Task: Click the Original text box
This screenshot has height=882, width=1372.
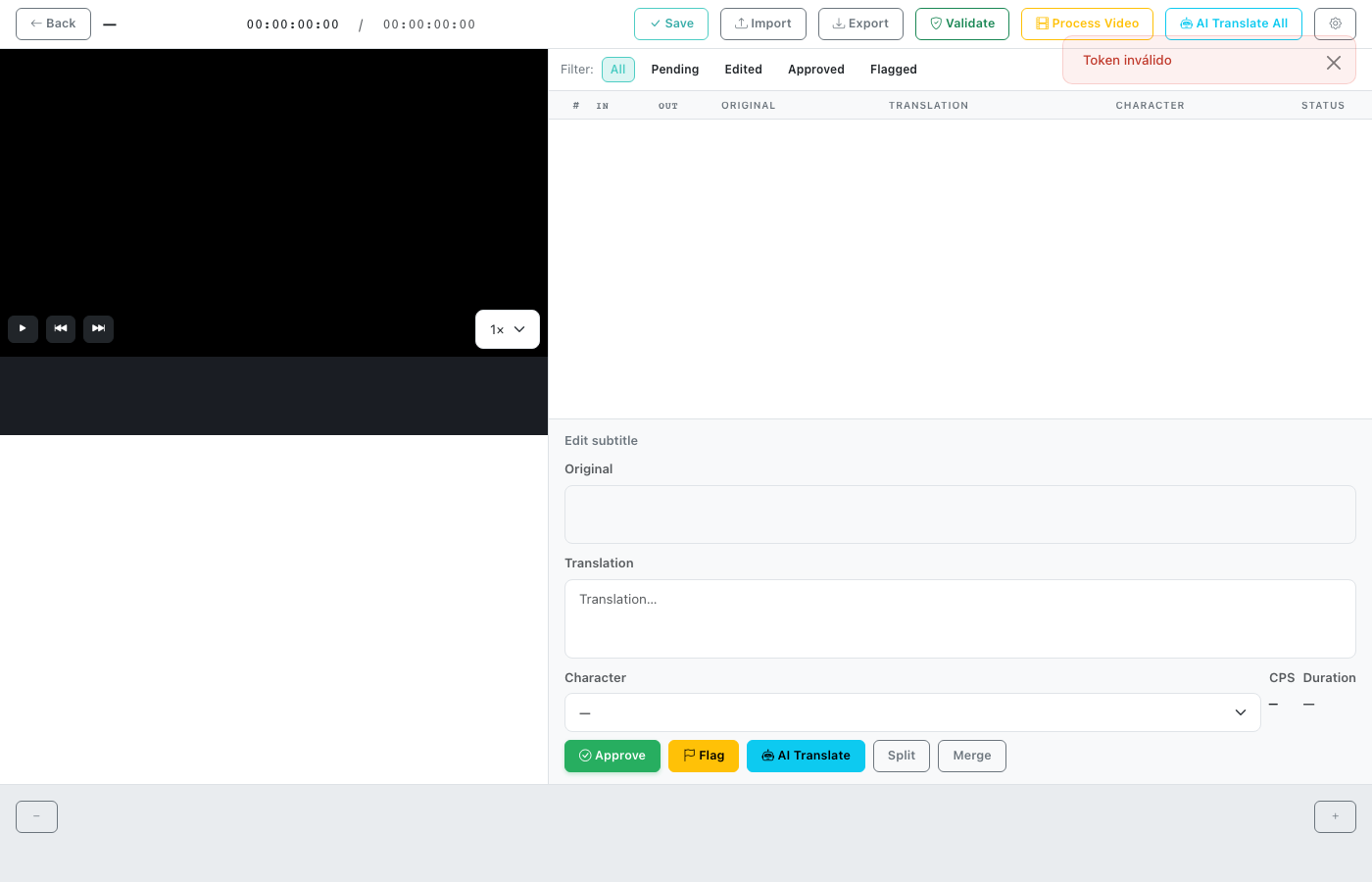Action: pos(960,514)
